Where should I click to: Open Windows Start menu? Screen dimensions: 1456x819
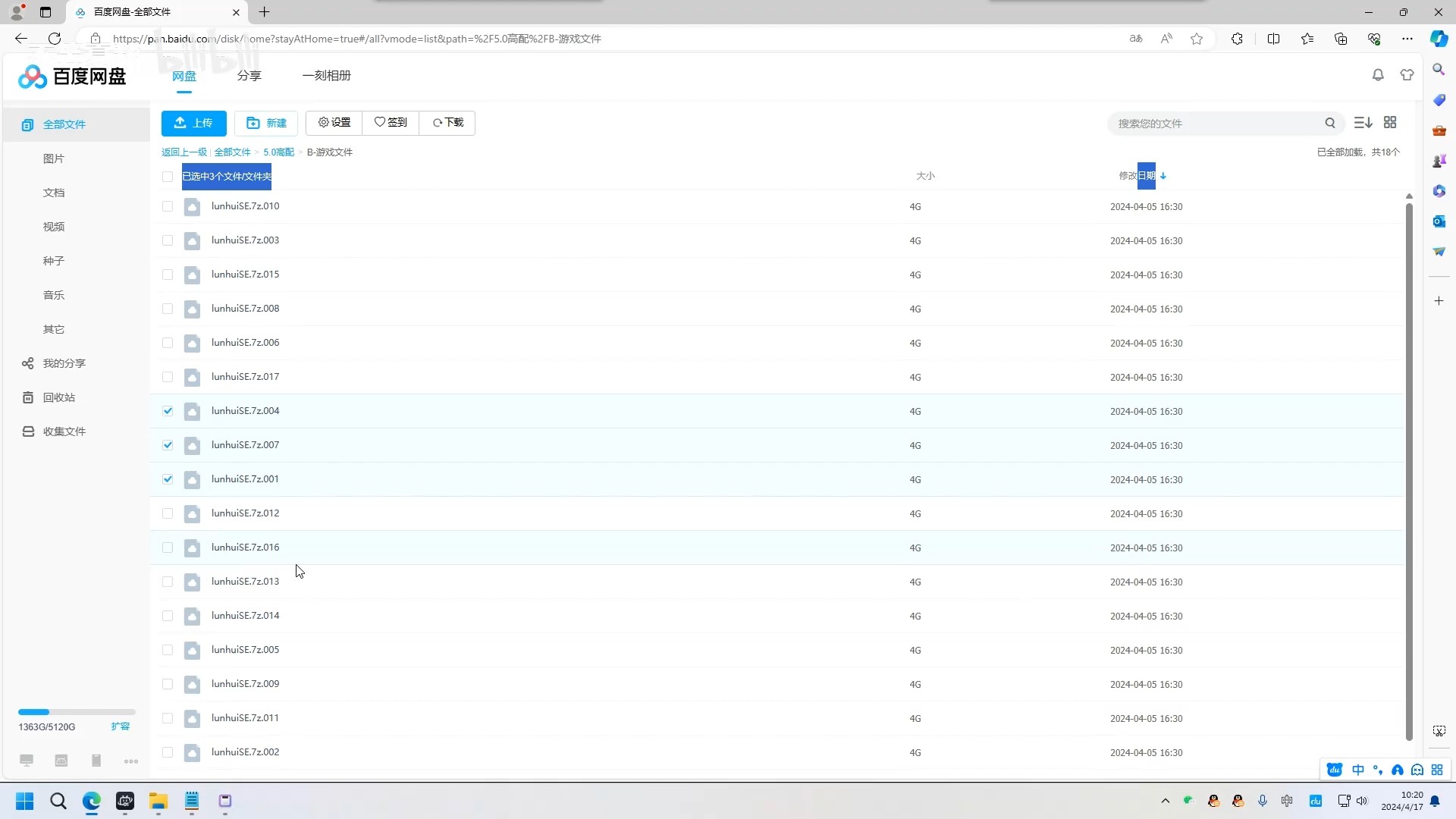tap(24, 801)
